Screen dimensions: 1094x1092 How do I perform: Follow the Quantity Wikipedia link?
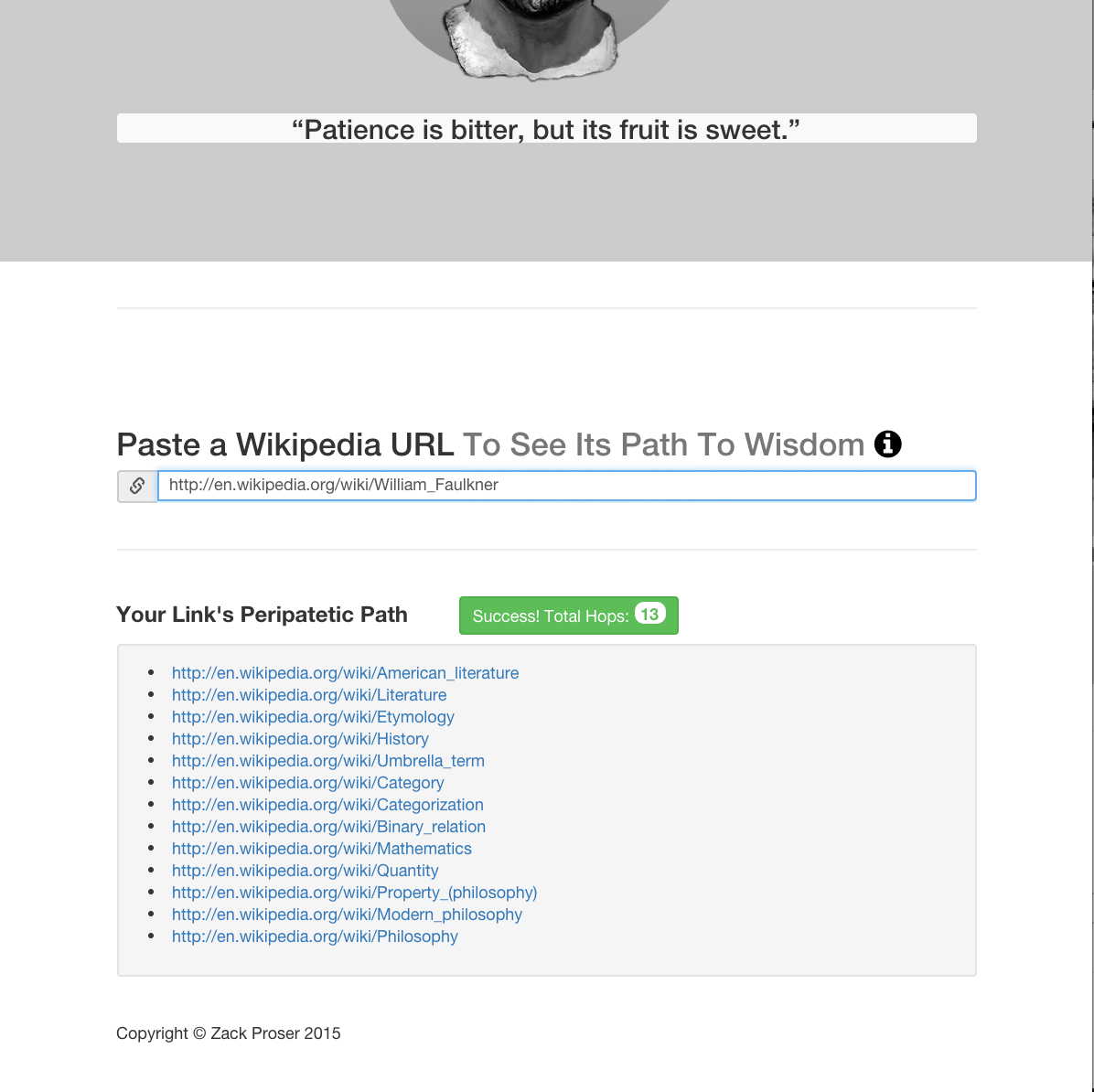click(x=305, y=870)
